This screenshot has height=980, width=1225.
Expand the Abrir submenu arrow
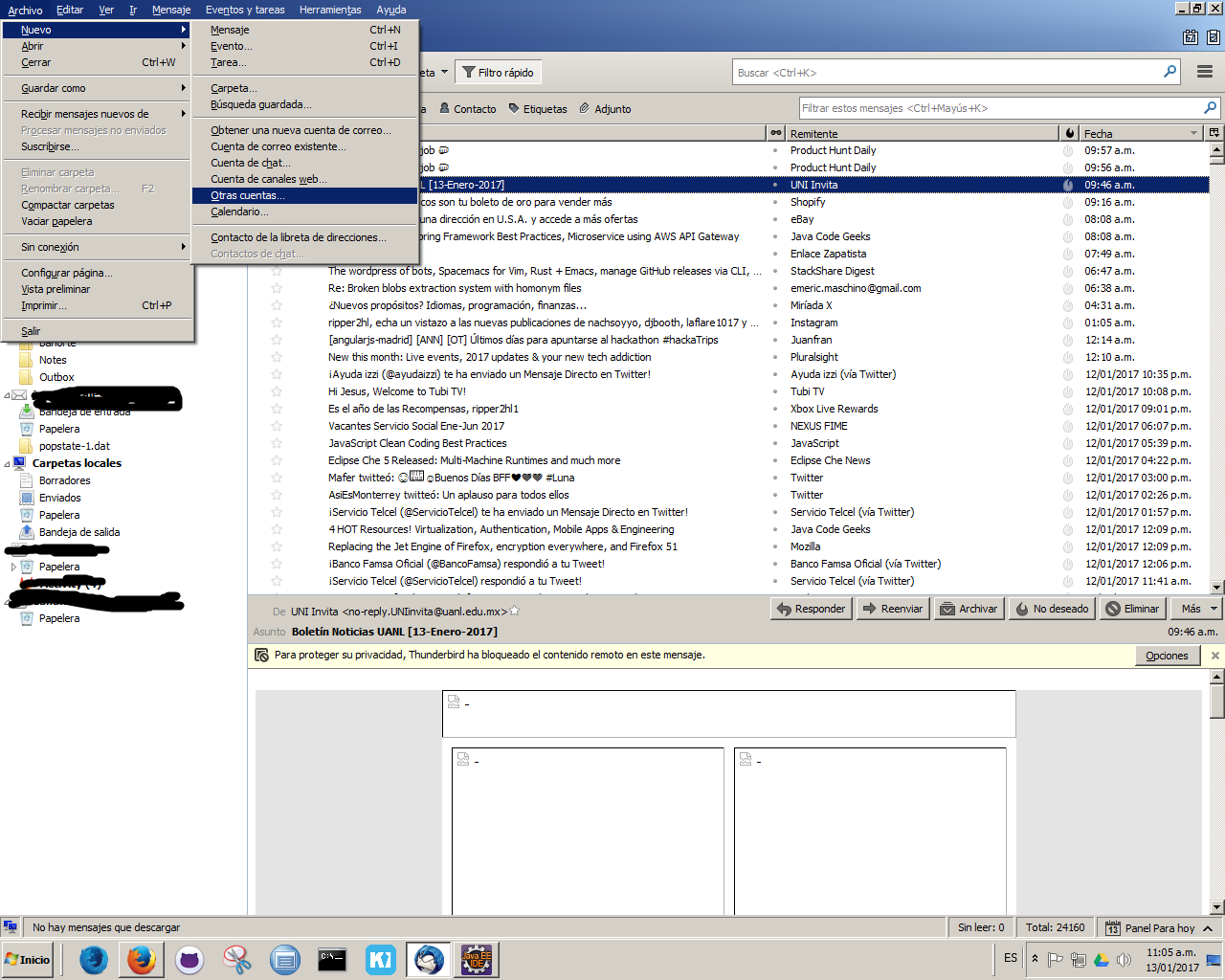click(183, 46)
